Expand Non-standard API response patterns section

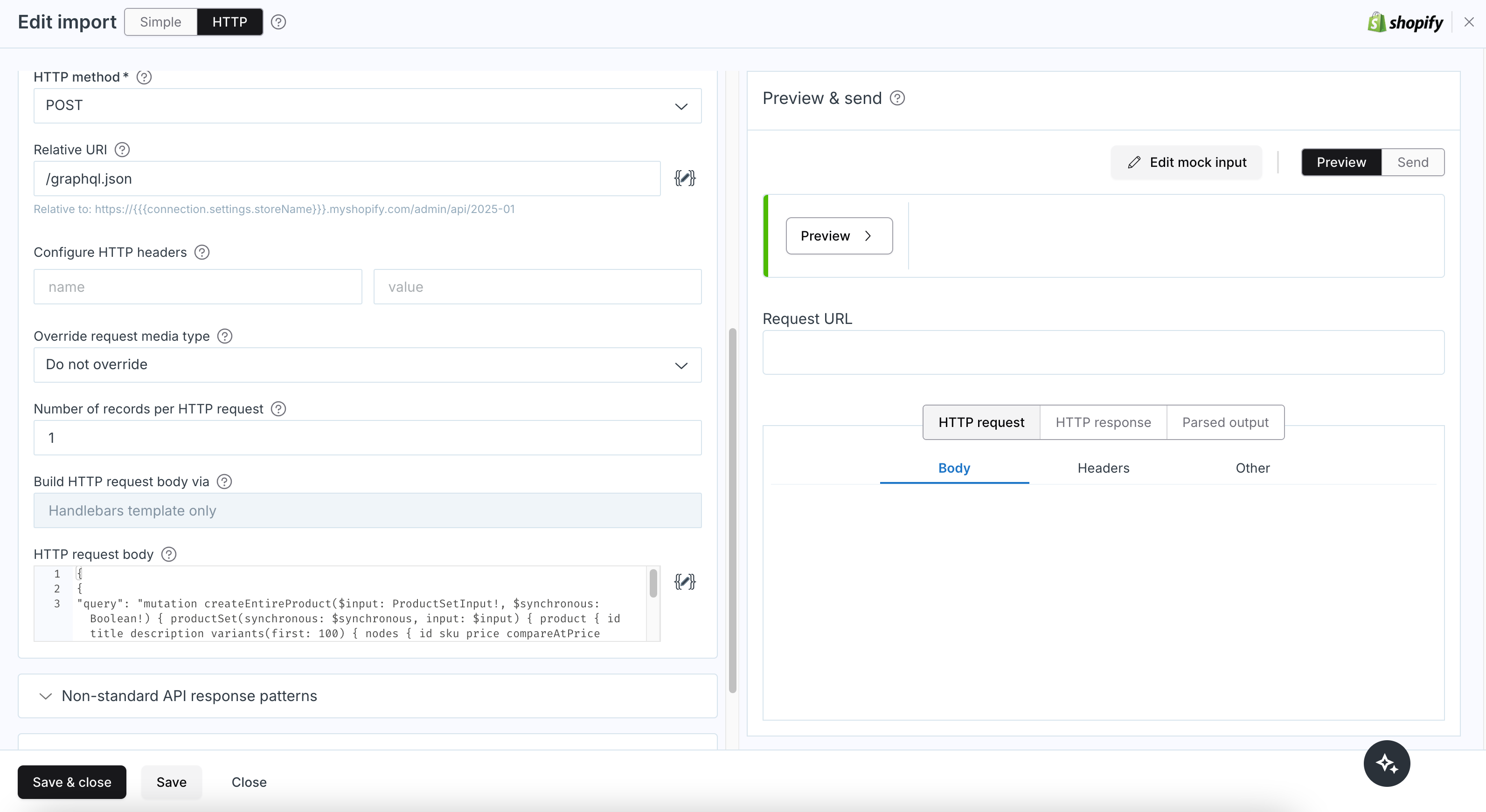(x=368, y=695)
